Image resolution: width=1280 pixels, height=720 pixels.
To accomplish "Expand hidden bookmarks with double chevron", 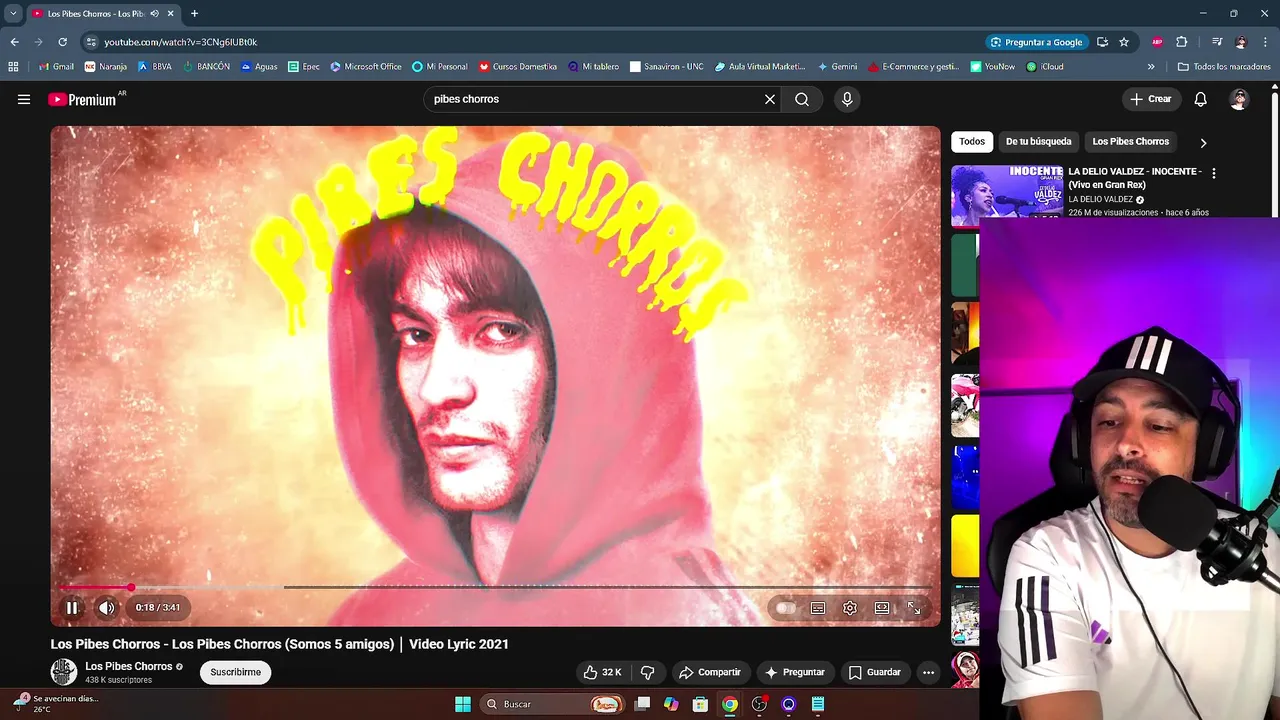I will 1151,67.
